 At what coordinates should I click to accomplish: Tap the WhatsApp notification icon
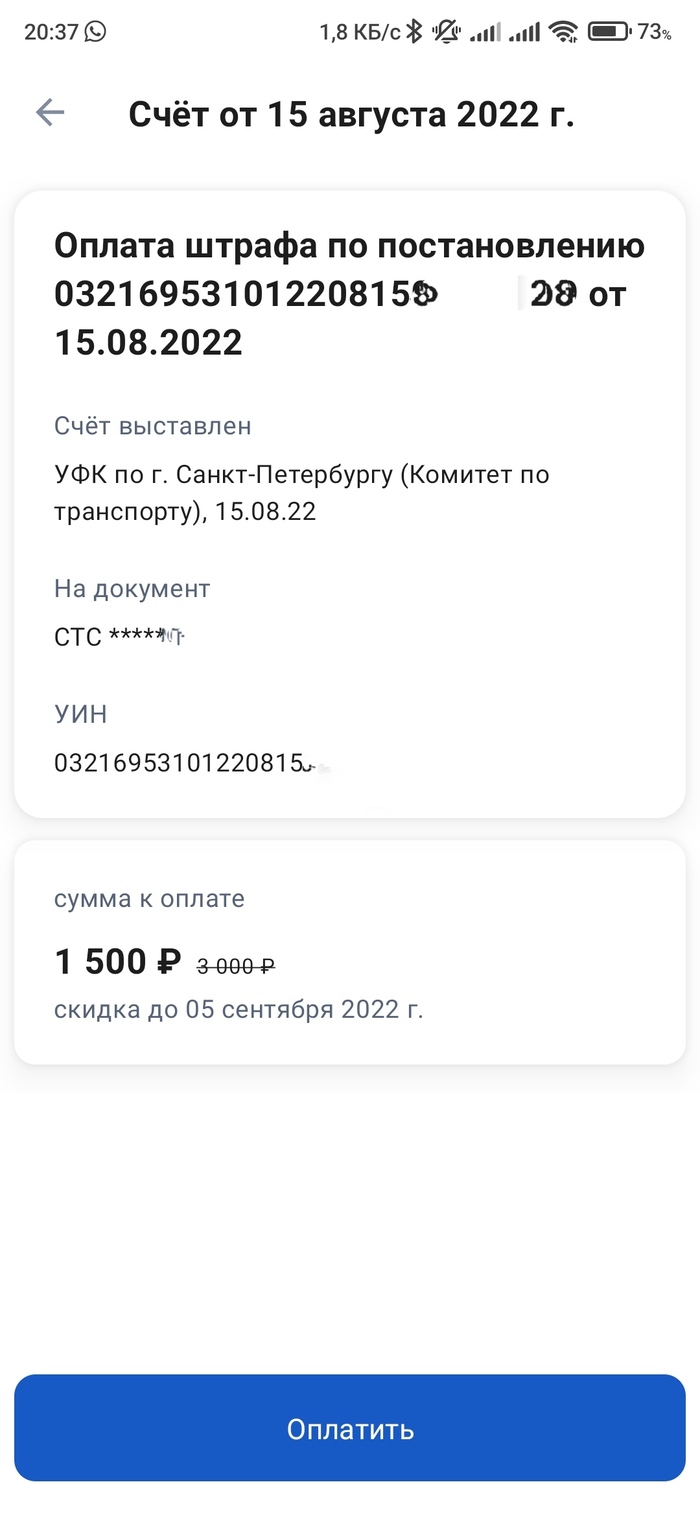tap(95, 32)
